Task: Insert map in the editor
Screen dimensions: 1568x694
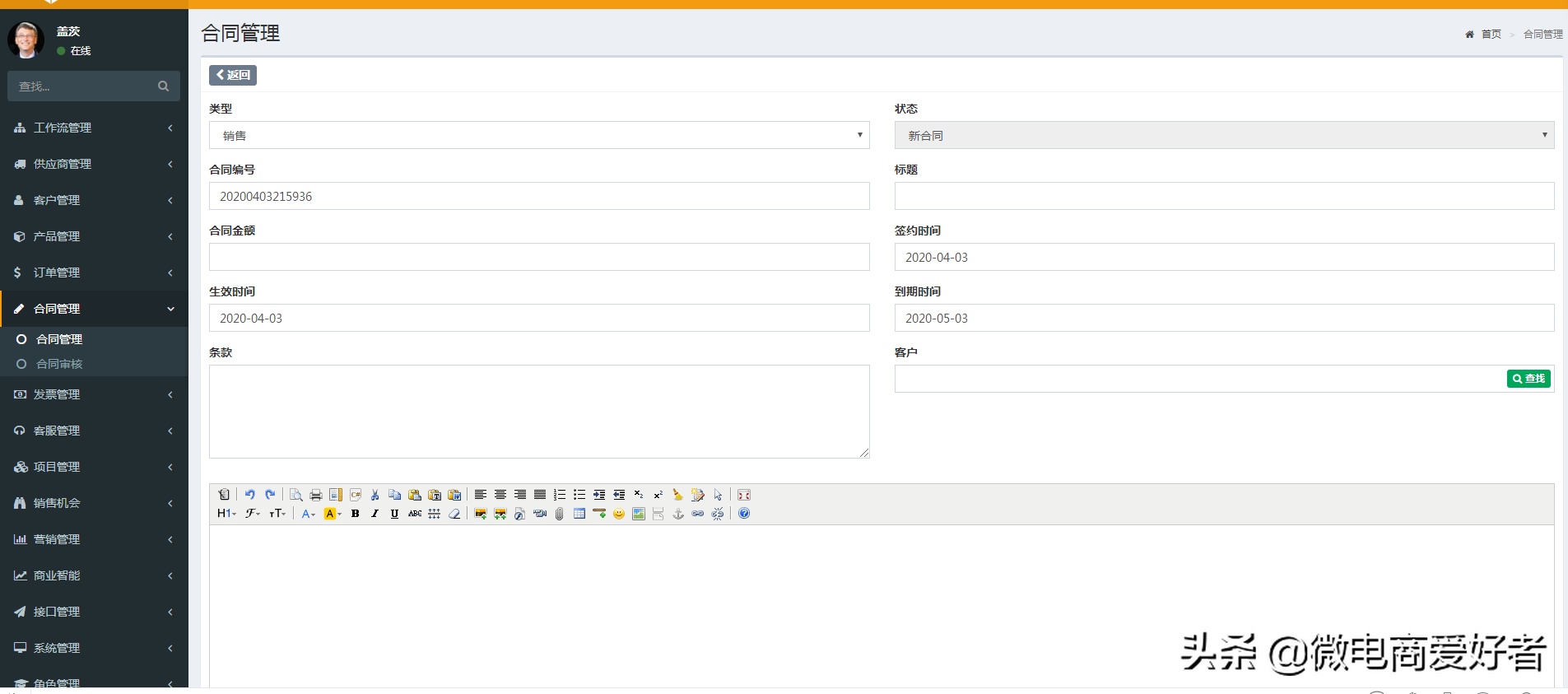Action: (639, 514)
